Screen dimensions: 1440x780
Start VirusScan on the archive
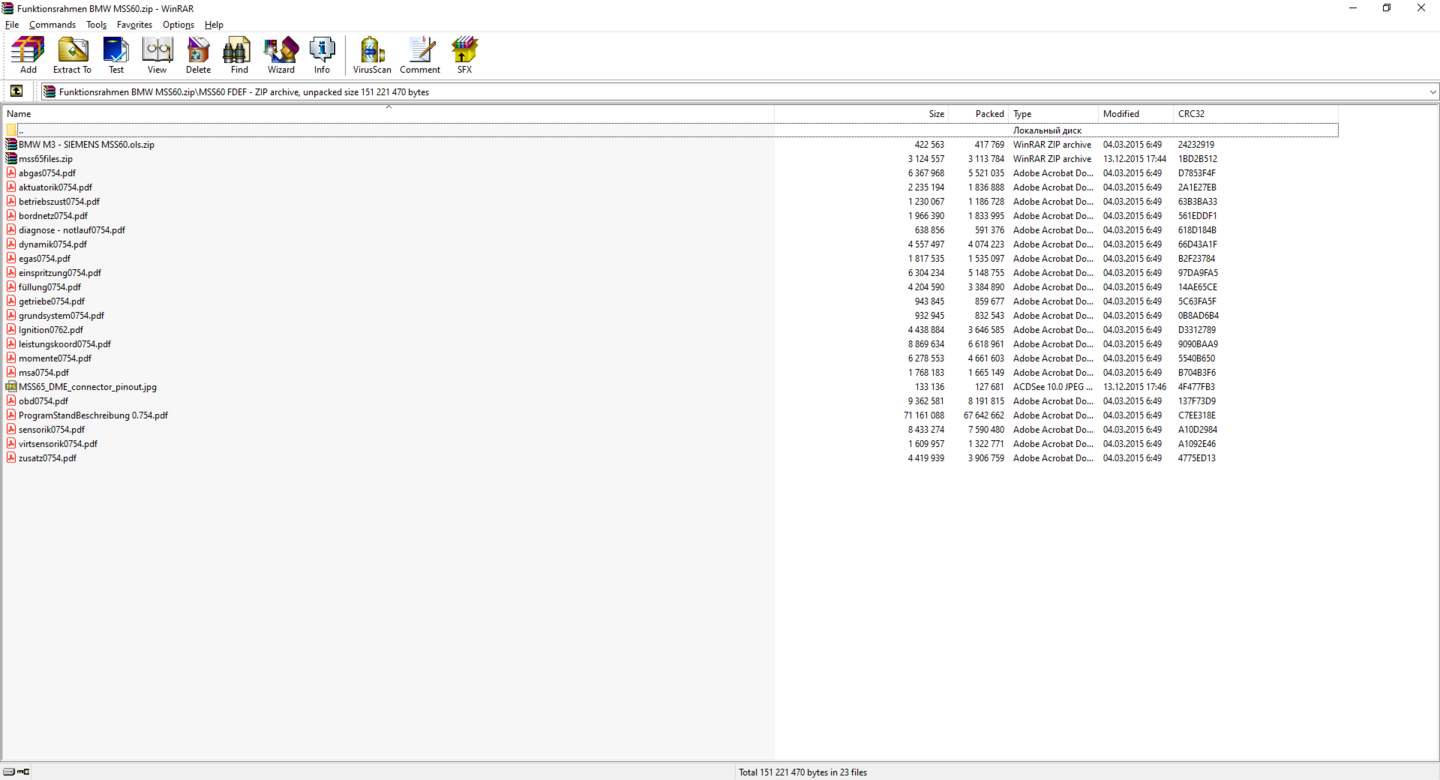[x=372, y=55]
